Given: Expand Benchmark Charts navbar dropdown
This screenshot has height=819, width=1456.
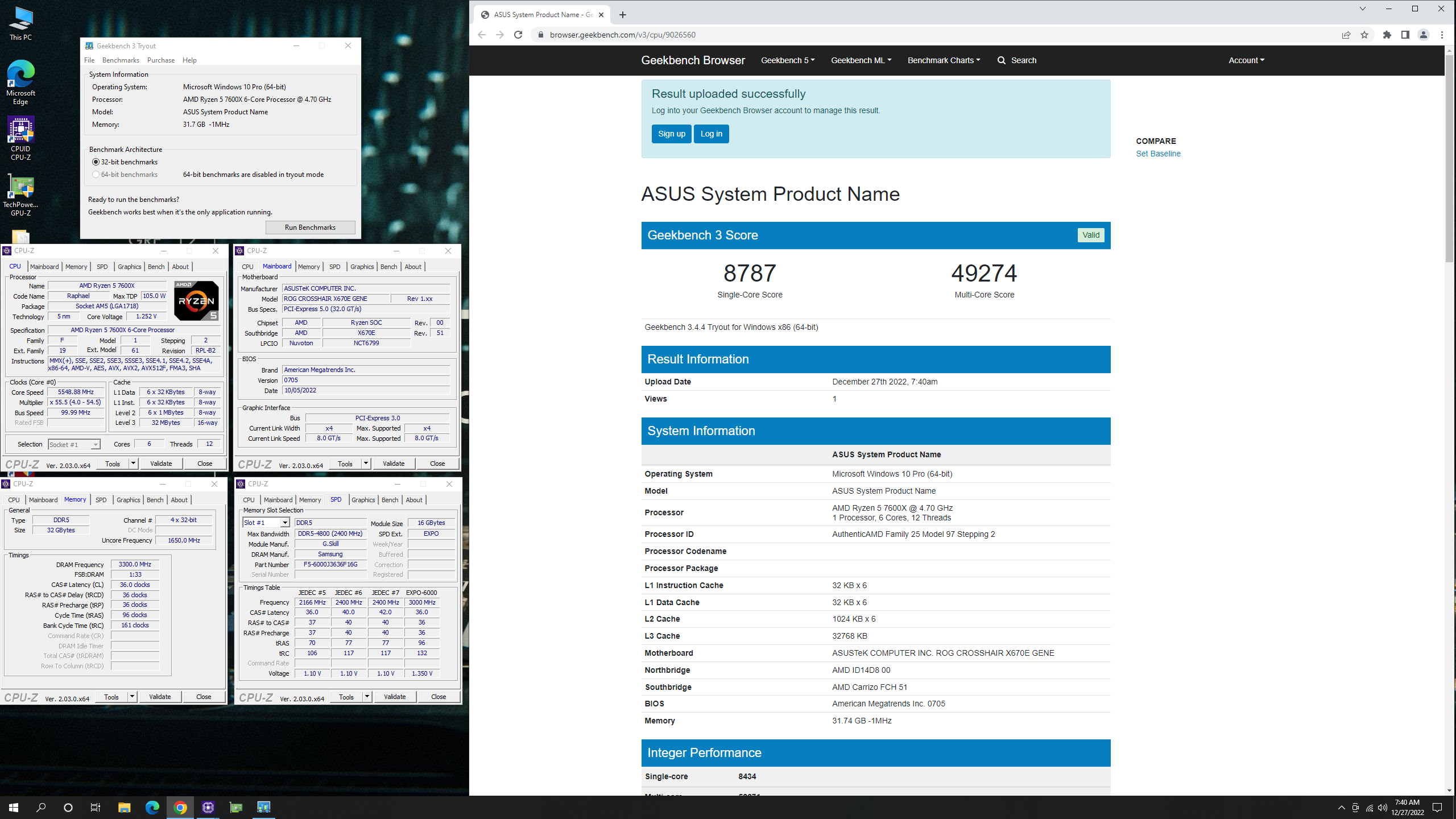Looking at the screenshot, I should click(x=944, y=60).
